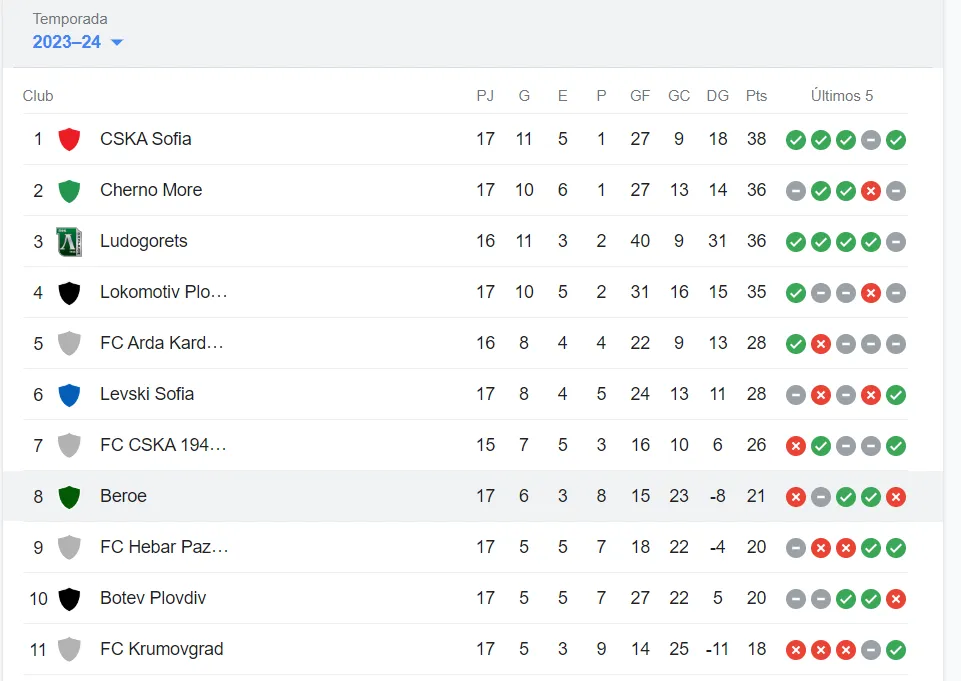Click the Club column header
Image resolution: width=961 pixels, height=681 pixels.
click(38, 96)
